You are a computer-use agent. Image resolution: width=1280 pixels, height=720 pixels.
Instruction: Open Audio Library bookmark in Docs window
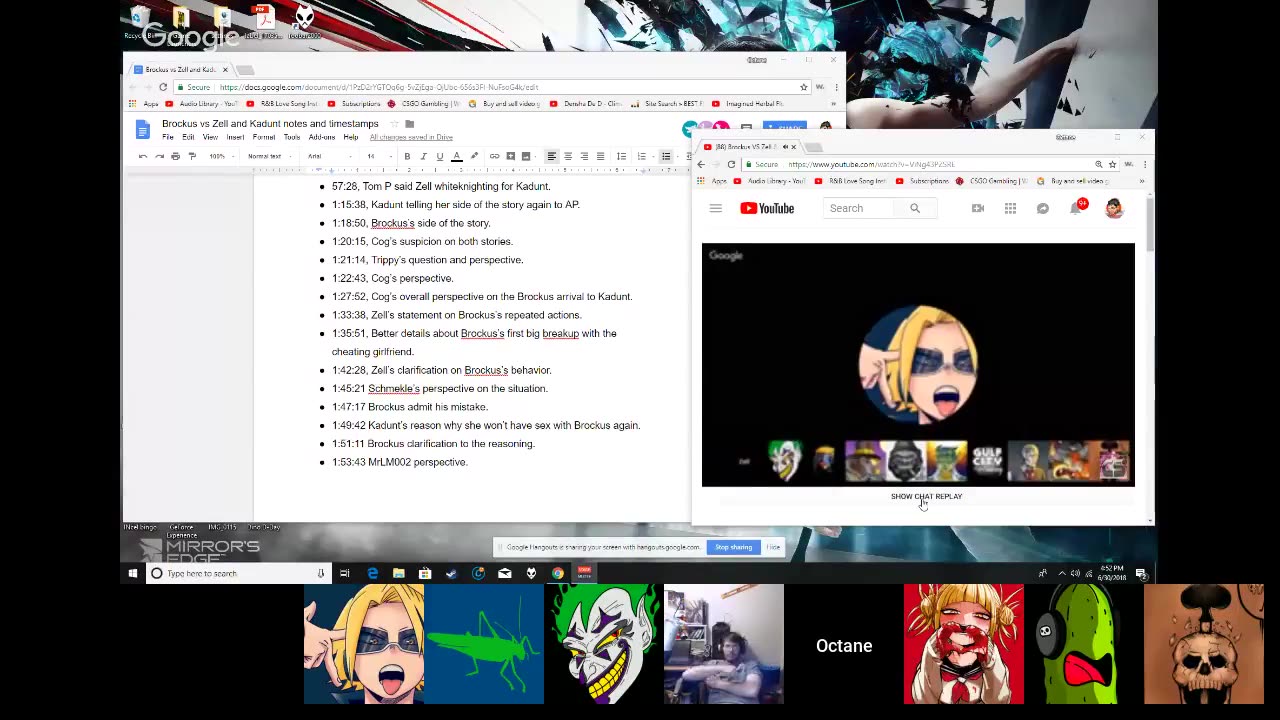pos(201,103)
